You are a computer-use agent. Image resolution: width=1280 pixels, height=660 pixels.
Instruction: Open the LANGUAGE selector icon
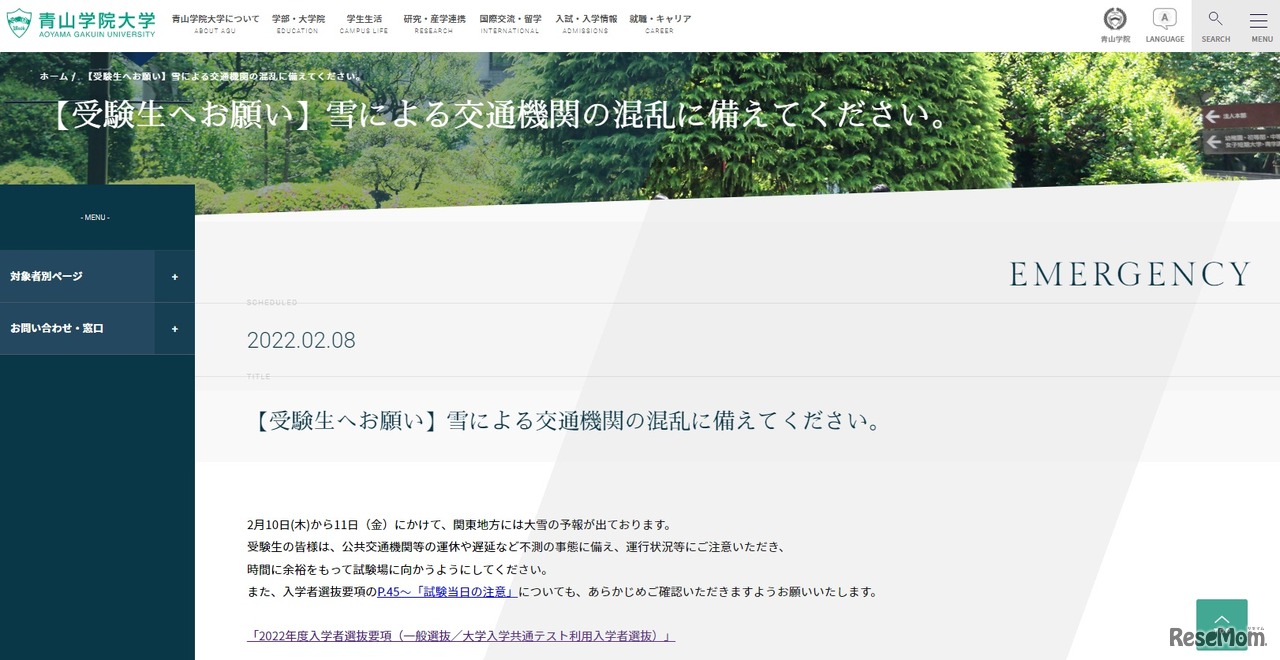click(x=1165, y=25)
